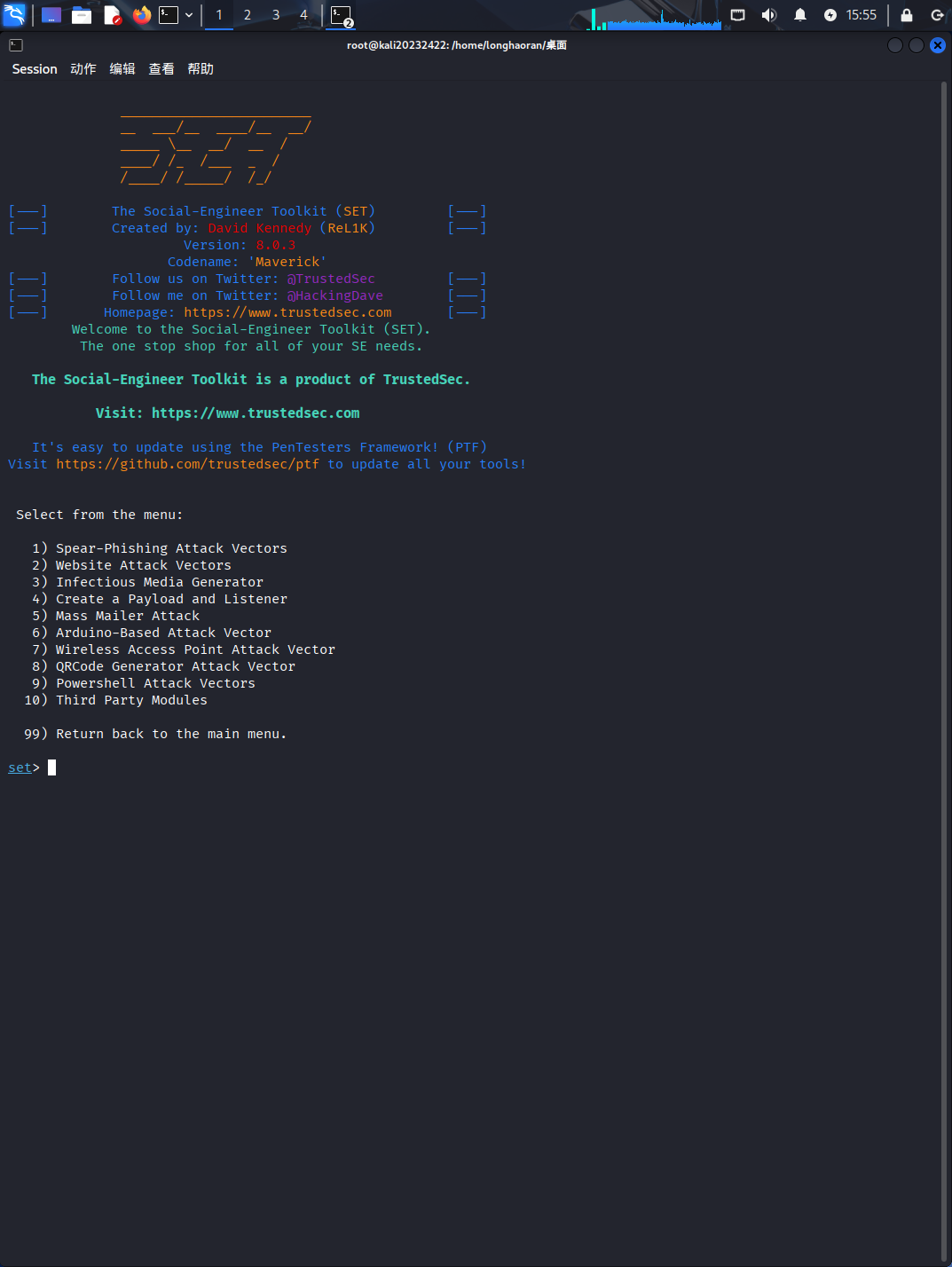Switch to workspace 1
The height and width of the screenshot is (1267, 952).
click(x=219, y=15)
